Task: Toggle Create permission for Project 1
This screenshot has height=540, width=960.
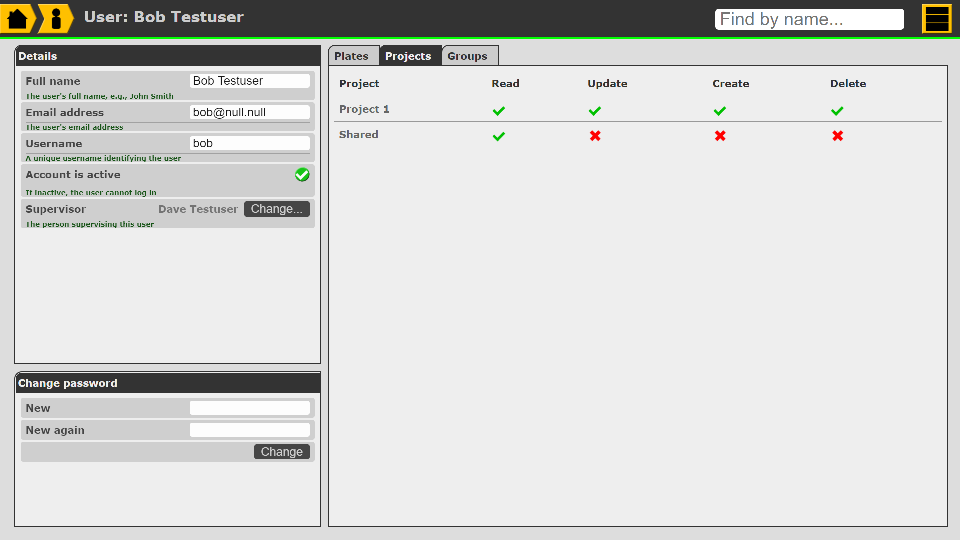Action: [x=720, y=111]
